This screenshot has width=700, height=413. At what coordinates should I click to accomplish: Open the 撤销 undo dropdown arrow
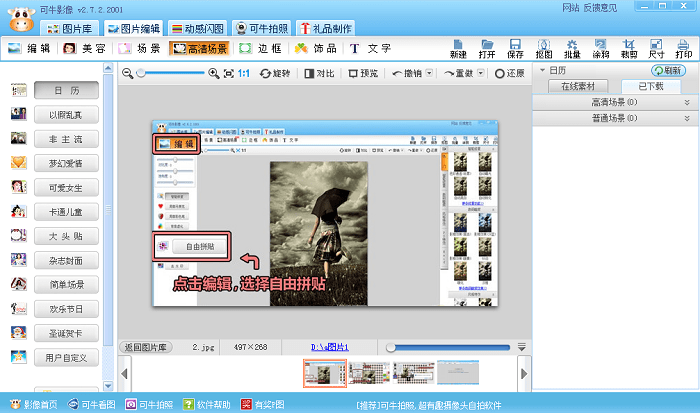pyautogui.click(x=427, y=74)
